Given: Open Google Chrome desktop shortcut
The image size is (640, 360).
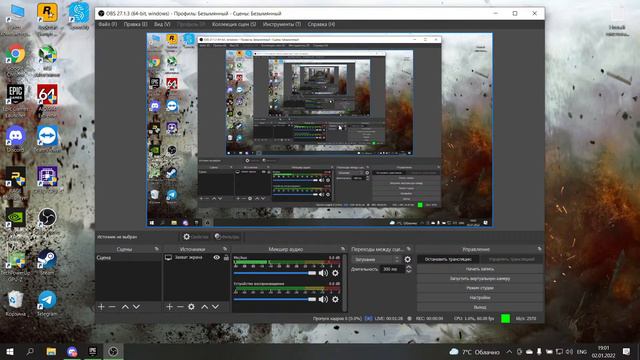Looking at the screenshot, I should 16,57.
